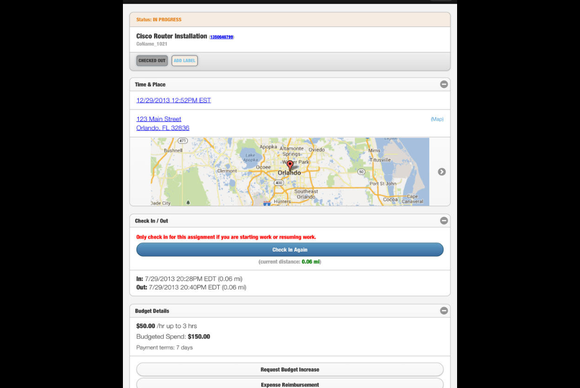Click the Check In Again button
The image size is (580, 388).
[x=290, y=250]
